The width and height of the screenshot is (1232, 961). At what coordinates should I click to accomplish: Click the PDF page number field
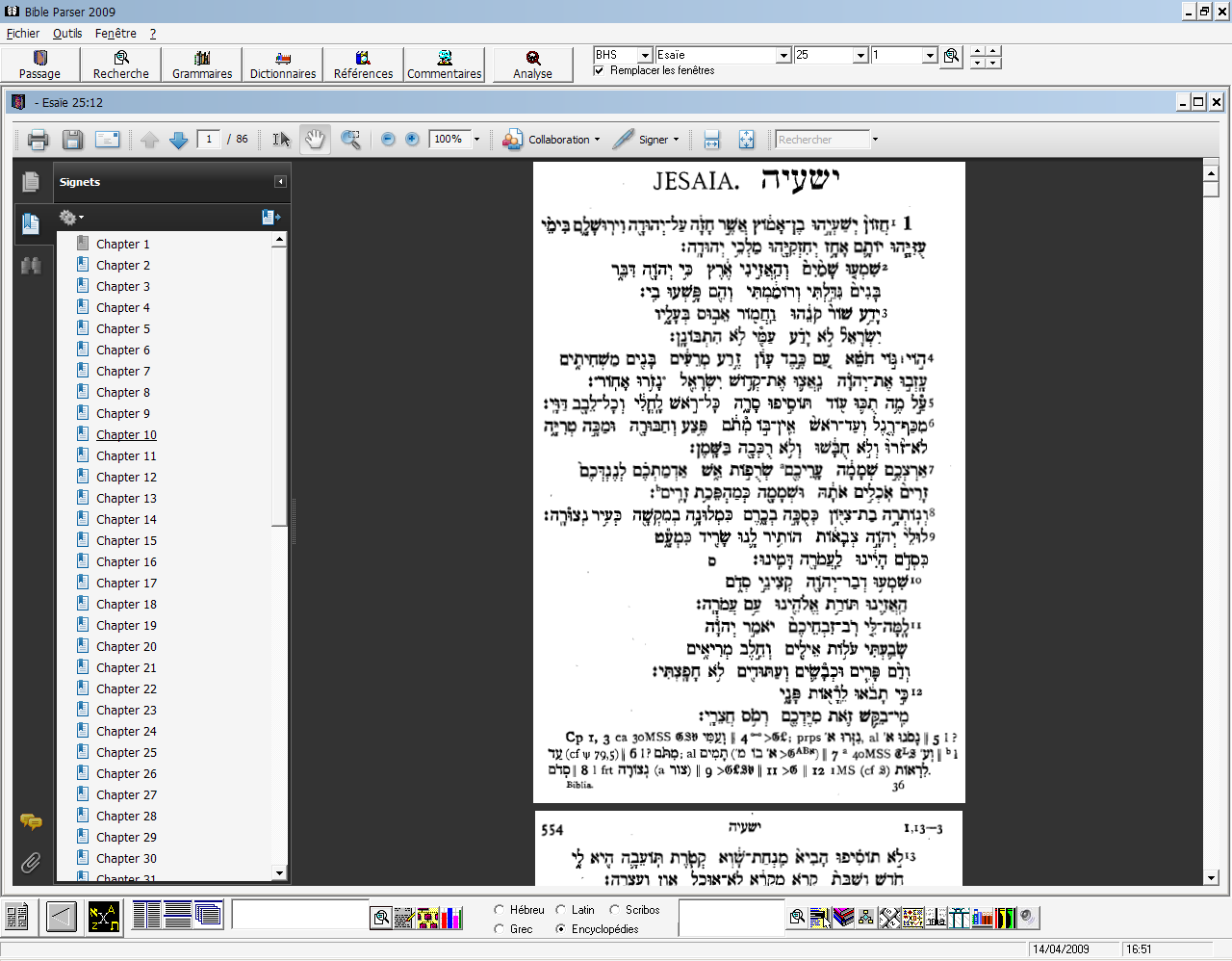(x=209, y=140)
